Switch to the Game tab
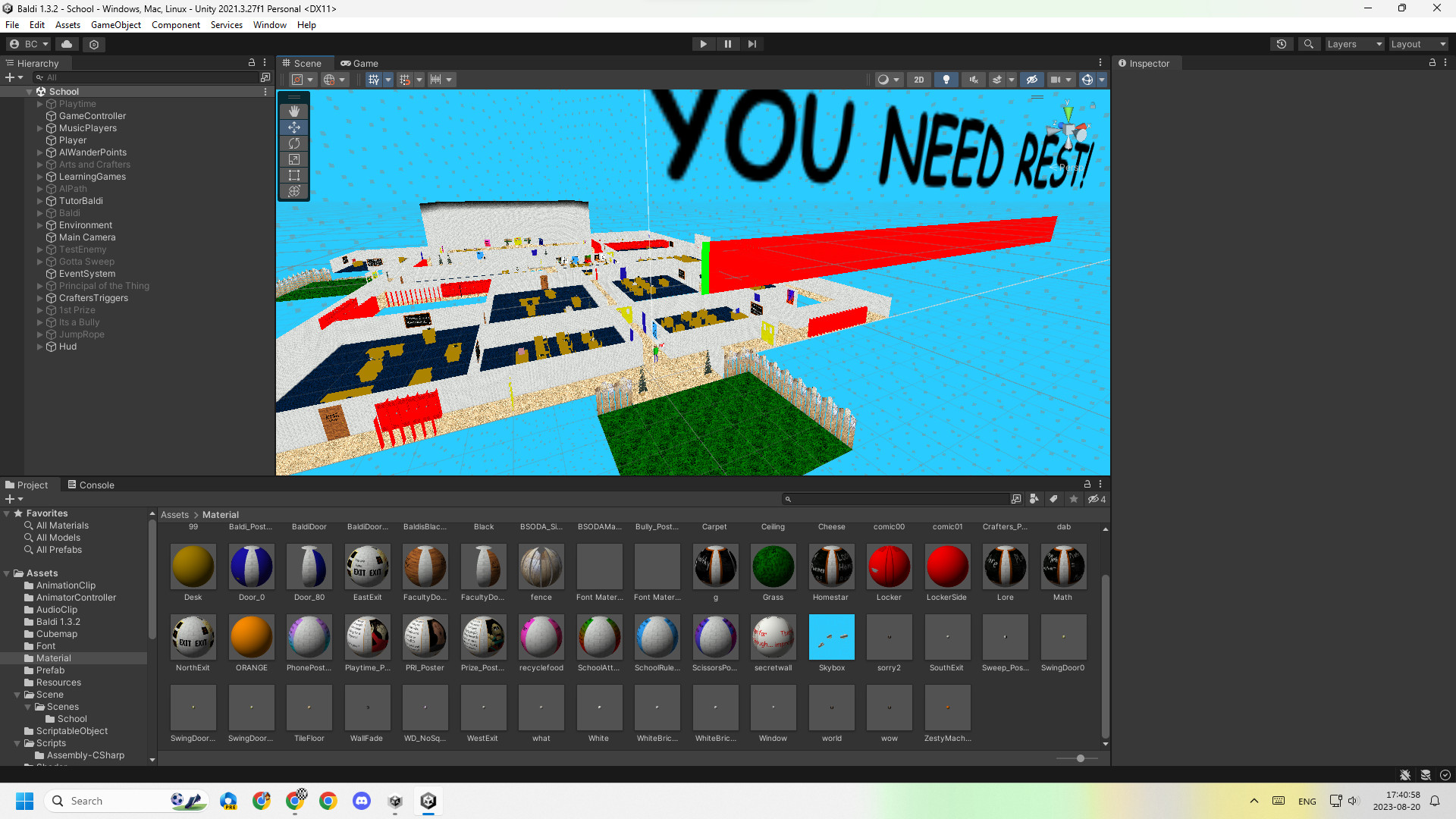1456x819 pixels. (359, 63)
